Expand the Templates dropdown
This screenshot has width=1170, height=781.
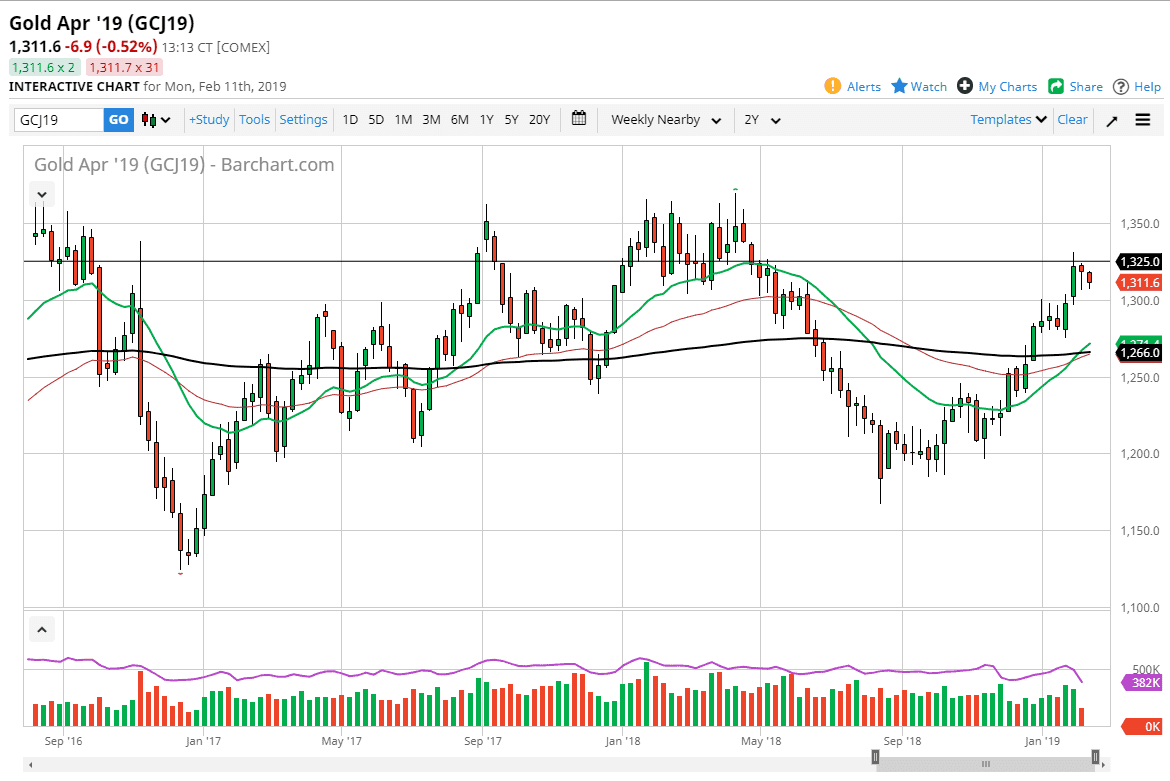pos(1008,119)
